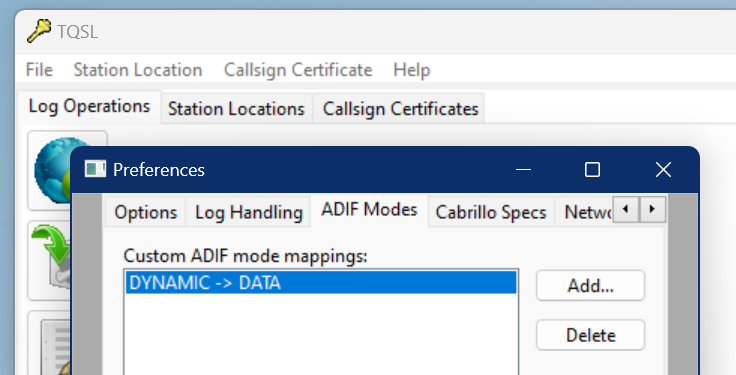The width and height of the screenshot is (736, 375).
Task: Switch to the Station Locations tab
Action: click(237, 109)
